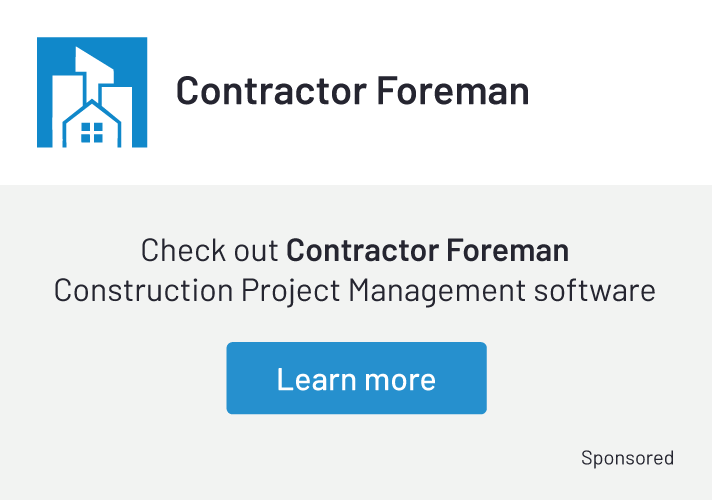Image resolution: width=712 pixels, height=500 pixels.
Task: Click the words Check out
Action: [210, 250]
